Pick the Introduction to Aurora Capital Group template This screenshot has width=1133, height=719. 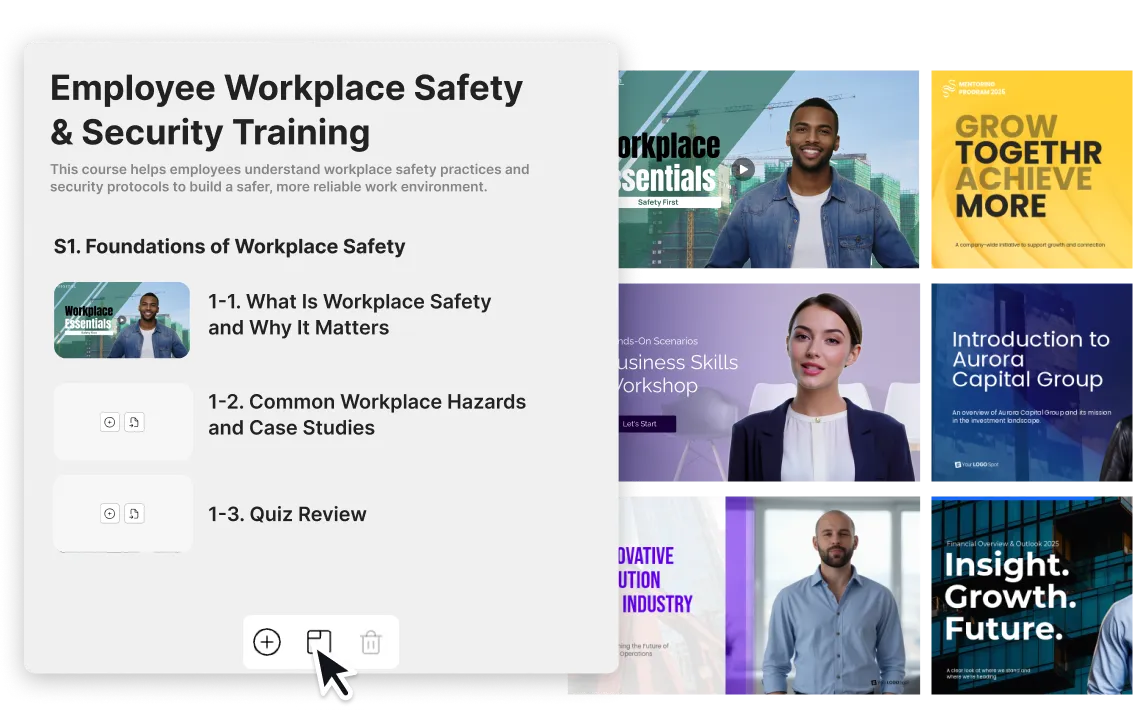pos(1032,382)
